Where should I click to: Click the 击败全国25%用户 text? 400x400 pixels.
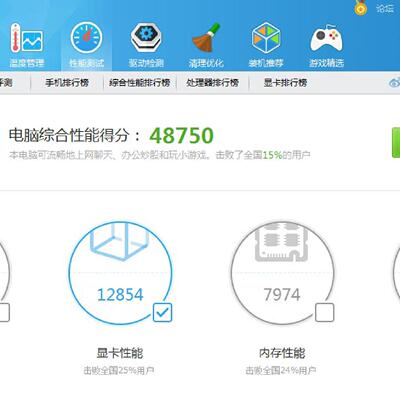pos(119,370)
